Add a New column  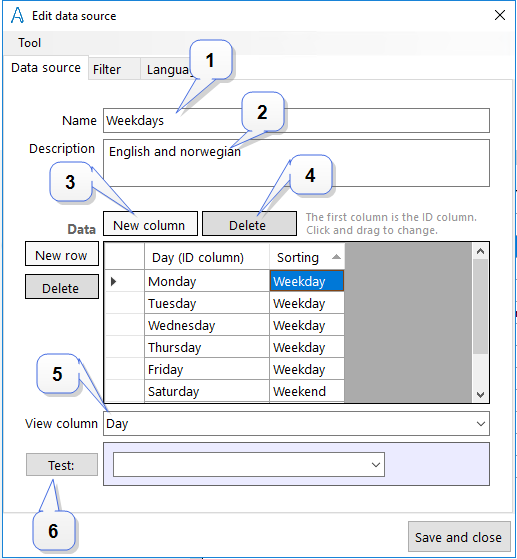(150, 224)
